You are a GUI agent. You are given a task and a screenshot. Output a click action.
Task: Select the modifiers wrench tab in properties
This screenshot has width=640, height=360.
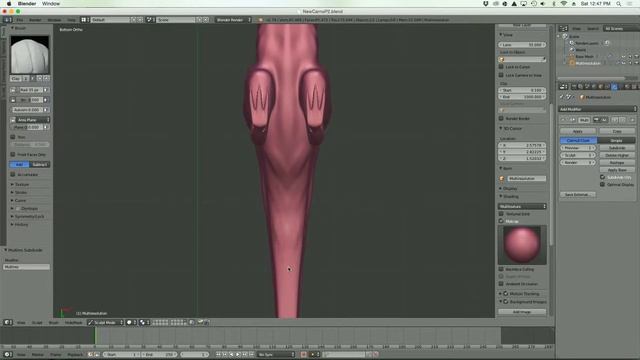click(x=614, y=87)
